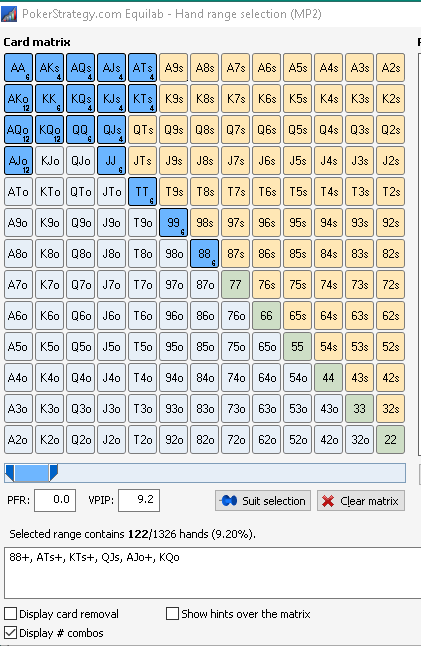Select the K2s cell
Image resolution: width=421 pixels, height=646 pixels.
coord(391,98)
